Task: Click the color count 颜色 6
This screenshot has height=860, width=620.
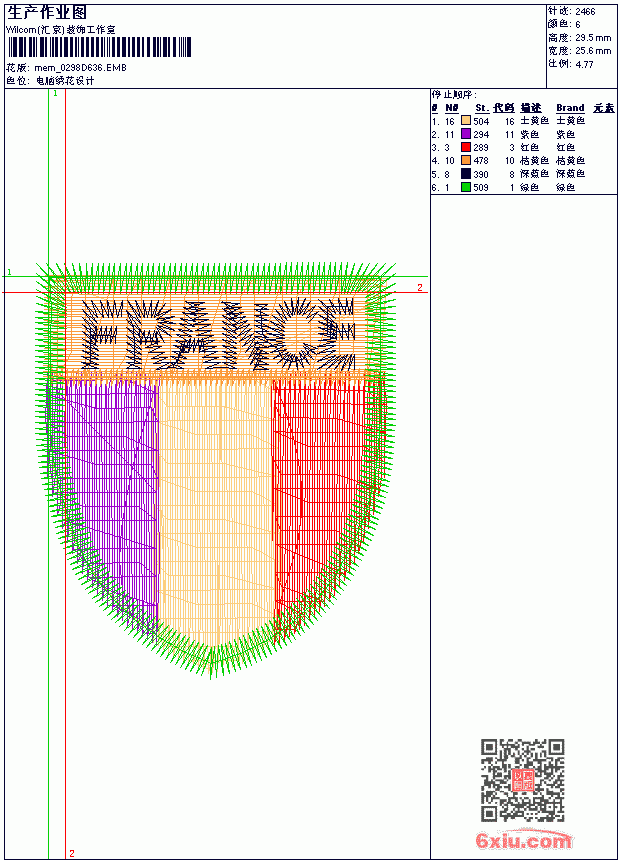Action: [x=565, y=24]
